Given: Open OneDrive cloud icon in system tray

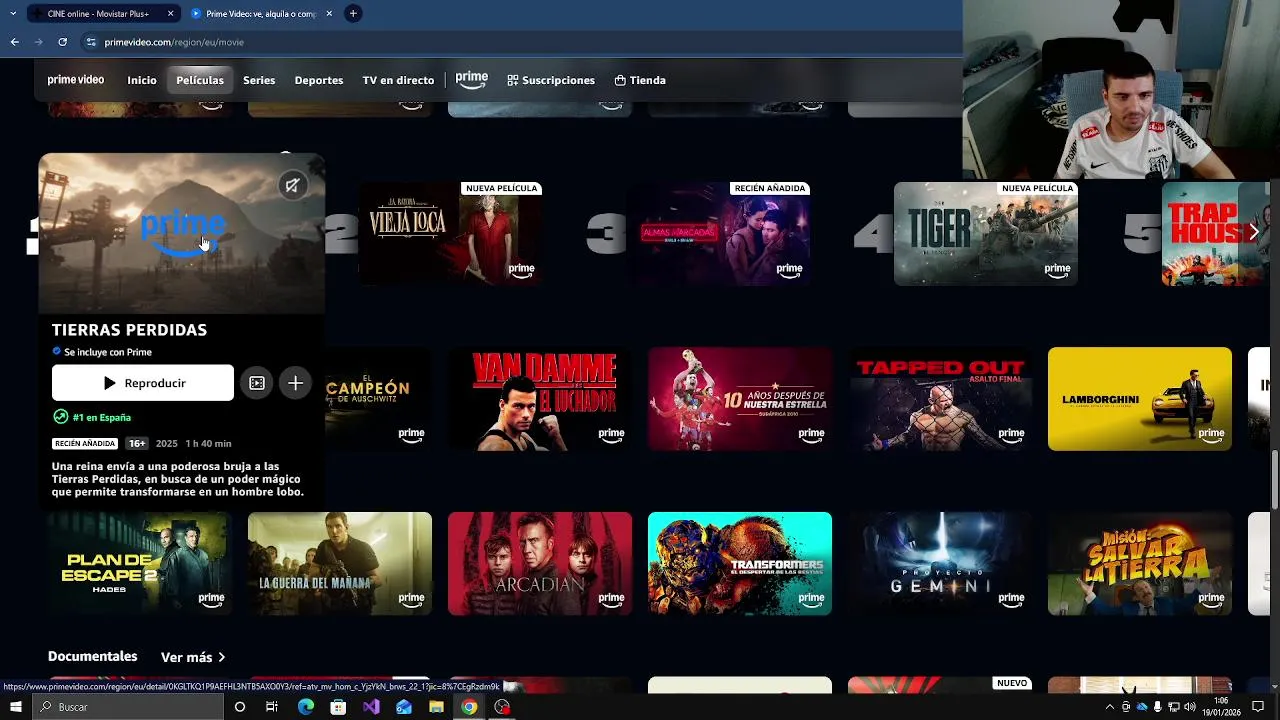Looking at the screenshot, I should click(x=1142, y=707).
